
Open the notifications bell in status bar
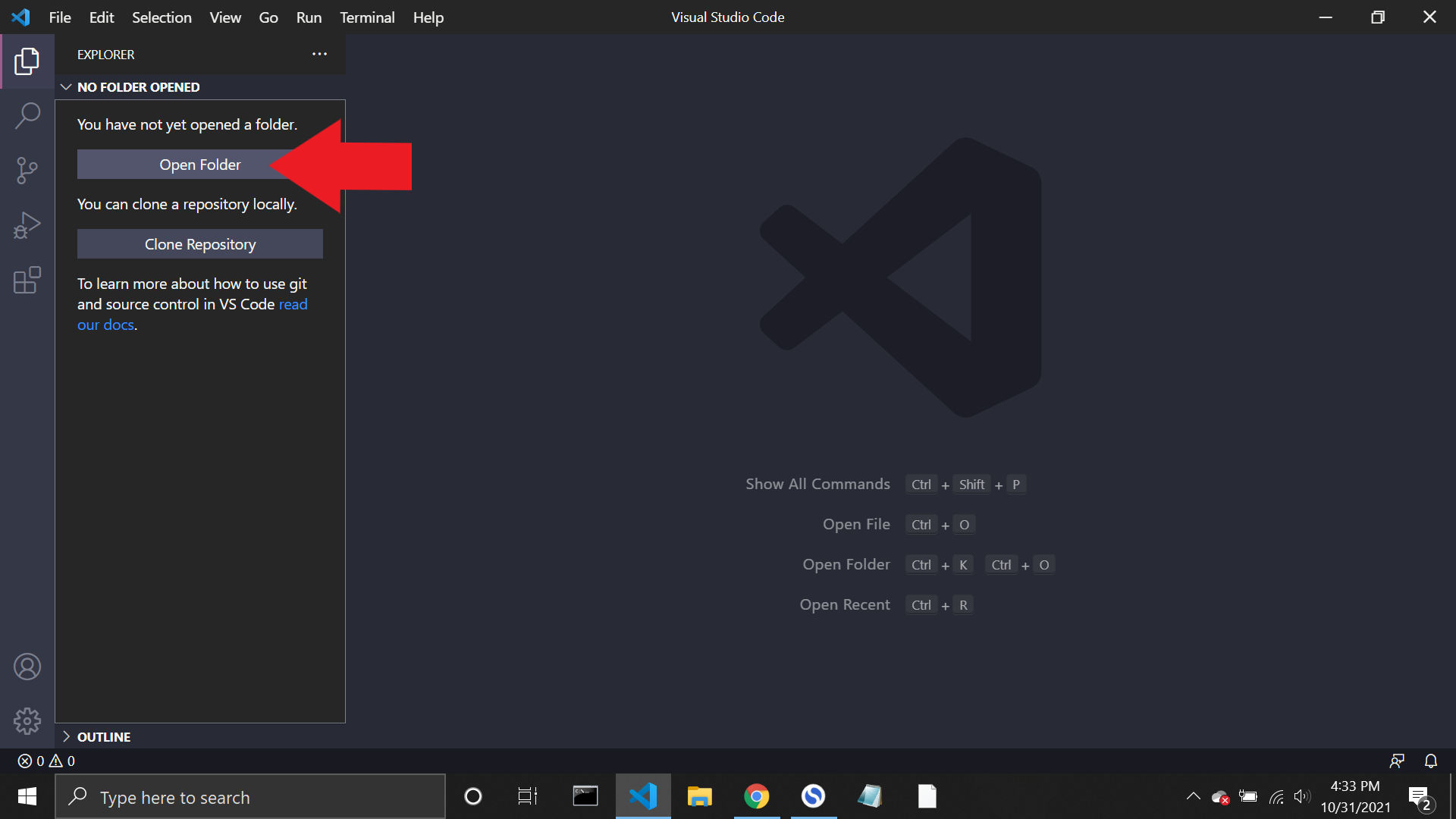1432,761
